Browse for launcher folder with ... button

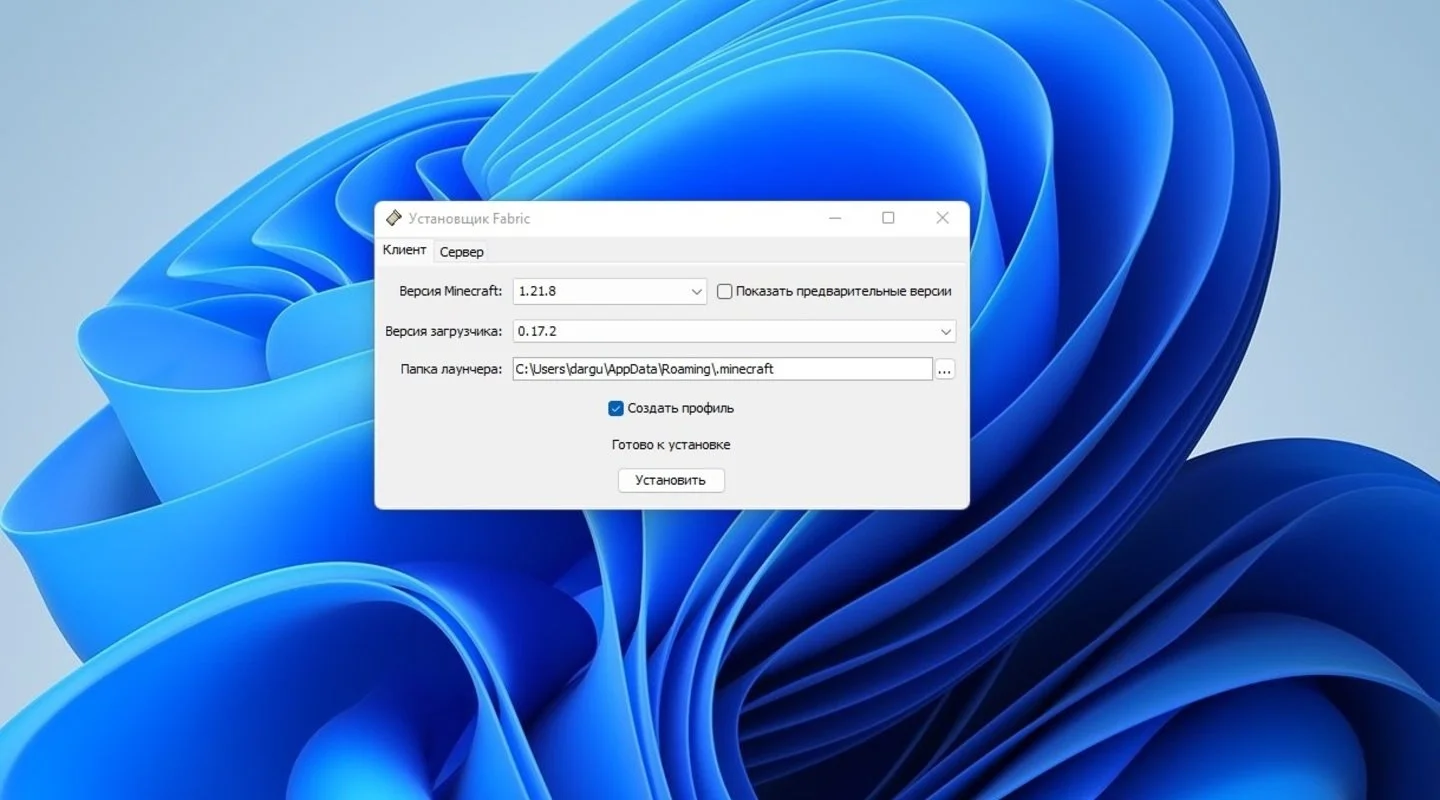[945, 369]
